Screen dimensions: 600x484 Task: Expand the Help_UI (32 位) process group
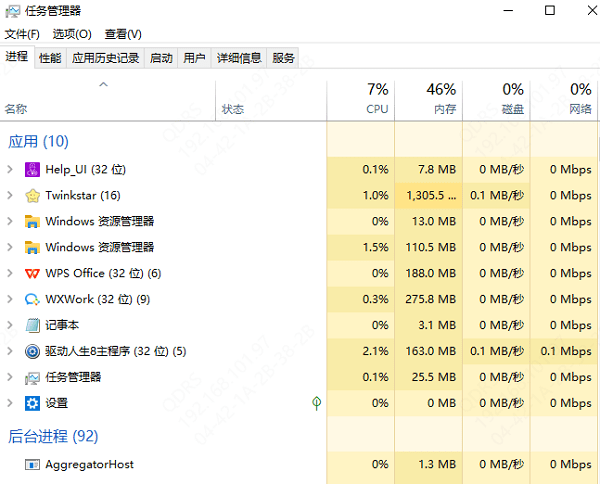[10, 169]
